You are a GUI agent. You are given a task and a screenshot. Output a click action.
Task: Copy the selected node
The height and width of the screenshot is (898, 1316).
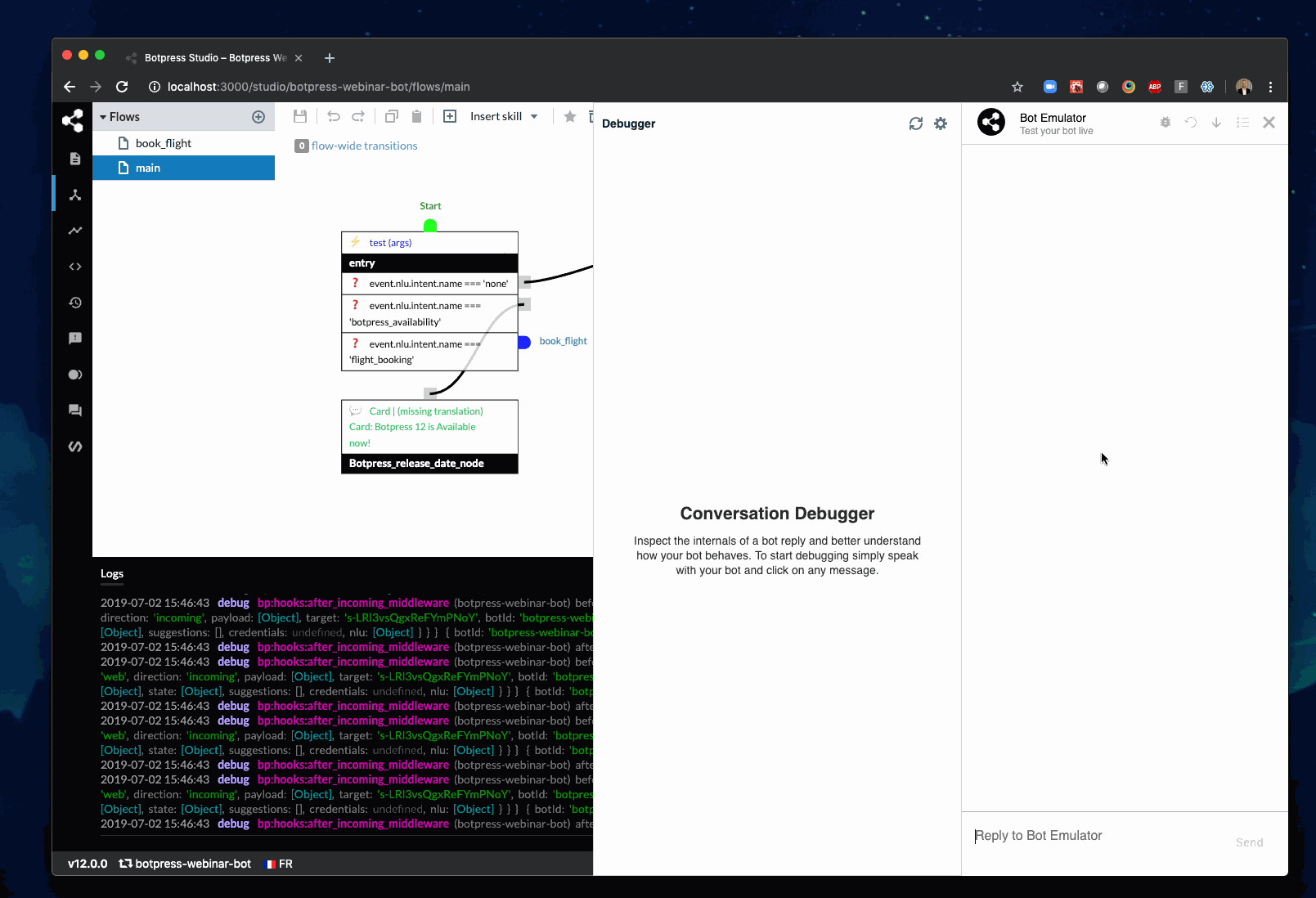tap(392, 117)
